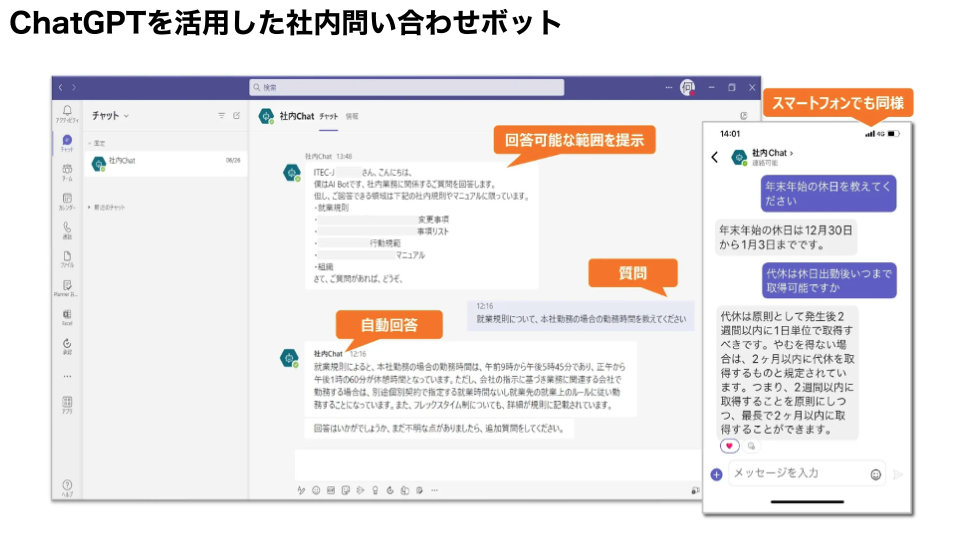The width and height of the screenshot is (960, 540).
Task: Switch to the 情報 tab
Action: click(352, 117)
